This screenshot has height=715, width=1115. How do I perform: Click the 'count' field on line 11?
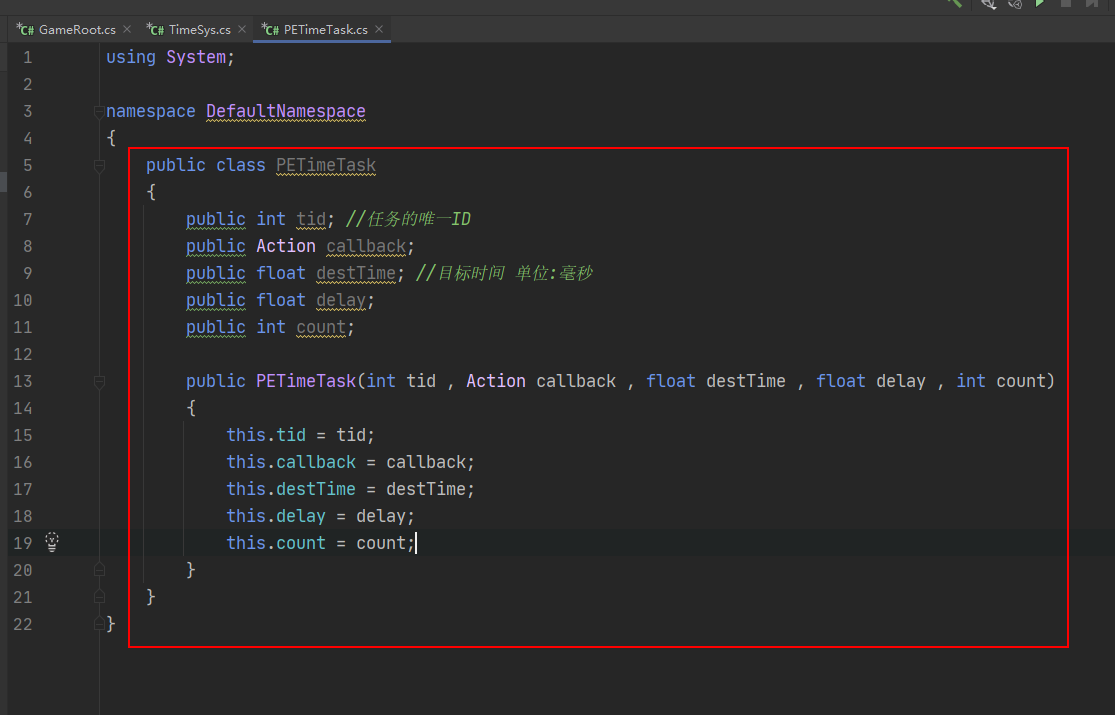[x=321, y=327]
